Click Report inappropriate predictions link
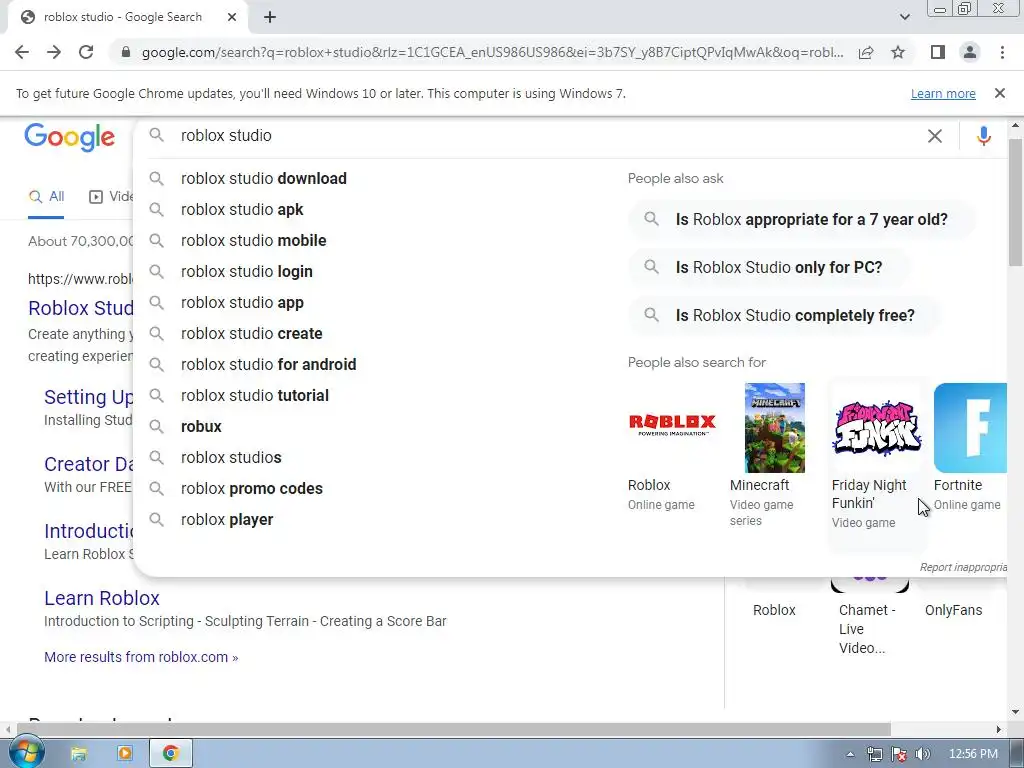 point(963,567)
